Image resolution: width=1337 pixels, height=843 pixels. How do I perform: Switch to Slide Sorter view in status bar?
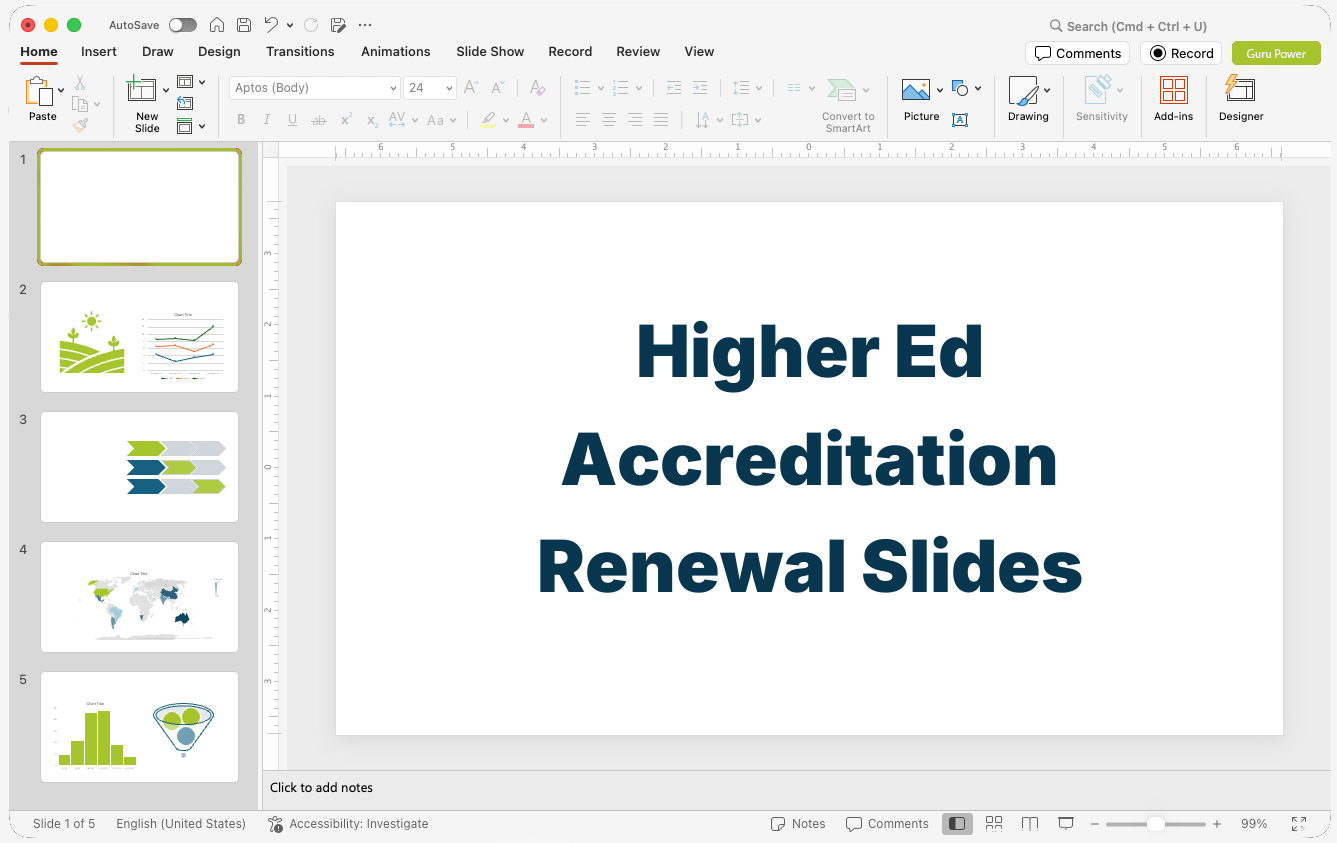coord(994,824)
